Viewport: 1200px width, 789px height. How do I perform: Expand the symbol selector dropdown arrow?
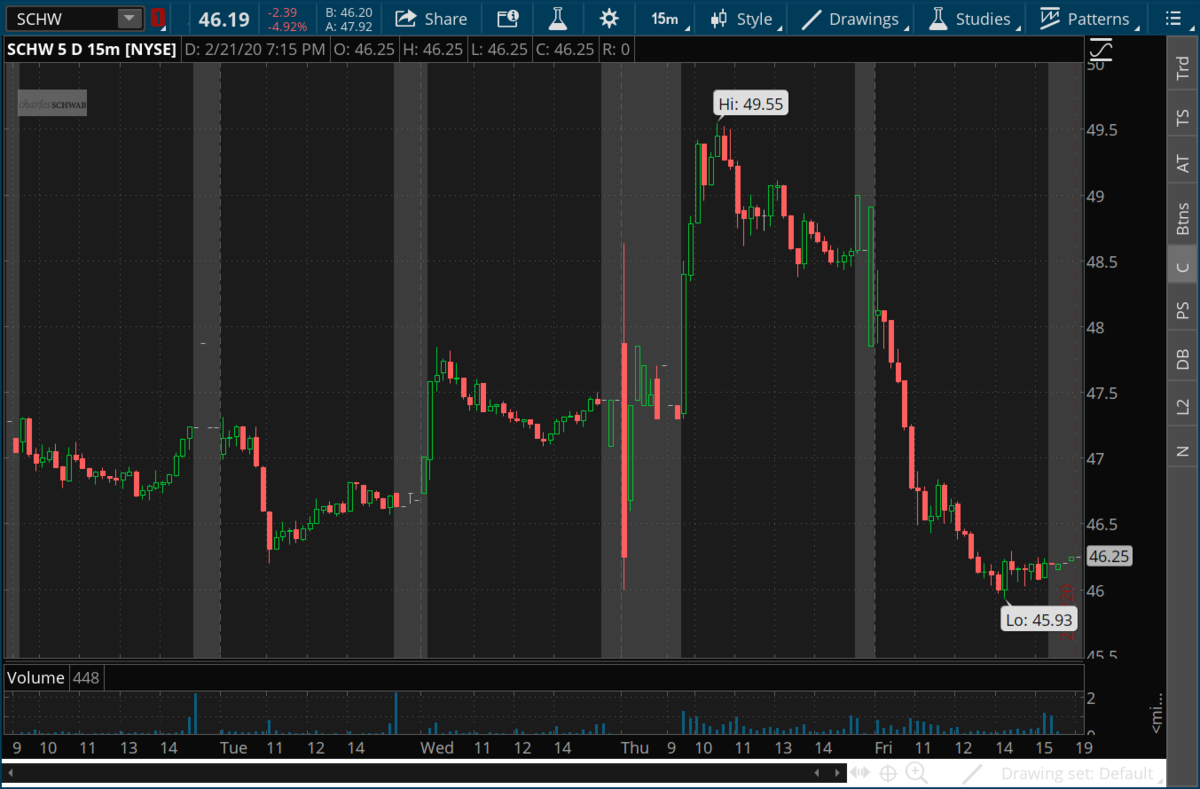[131, 18]
